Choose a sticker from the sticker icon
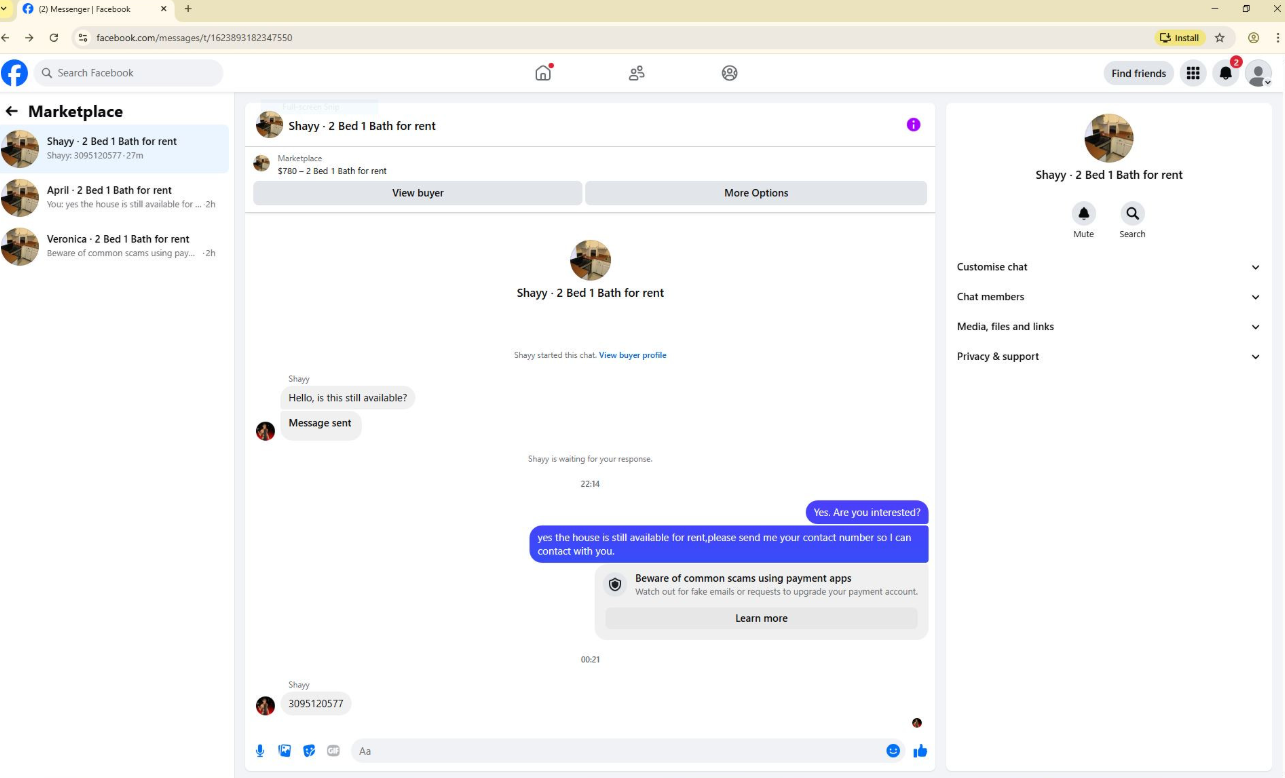Image resolution: width=1285 pixels, height=778 pixels. (x=309, y=751)
